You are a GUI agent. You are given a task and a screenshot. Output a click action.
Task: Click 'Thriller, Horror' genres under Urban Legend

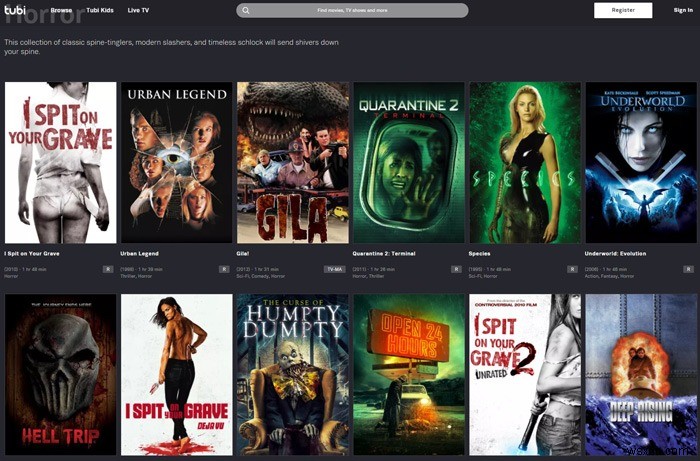[136, 276]
